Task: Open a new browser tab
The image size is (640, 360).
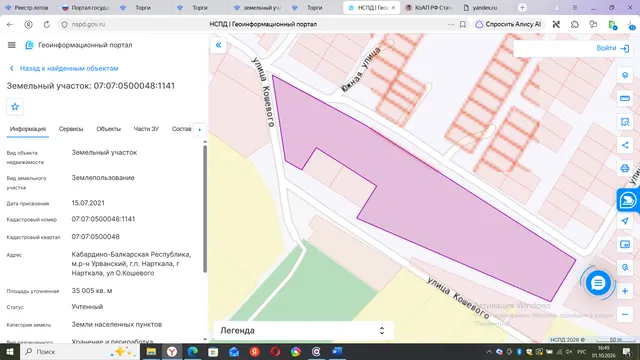Action: pos(522,7)
